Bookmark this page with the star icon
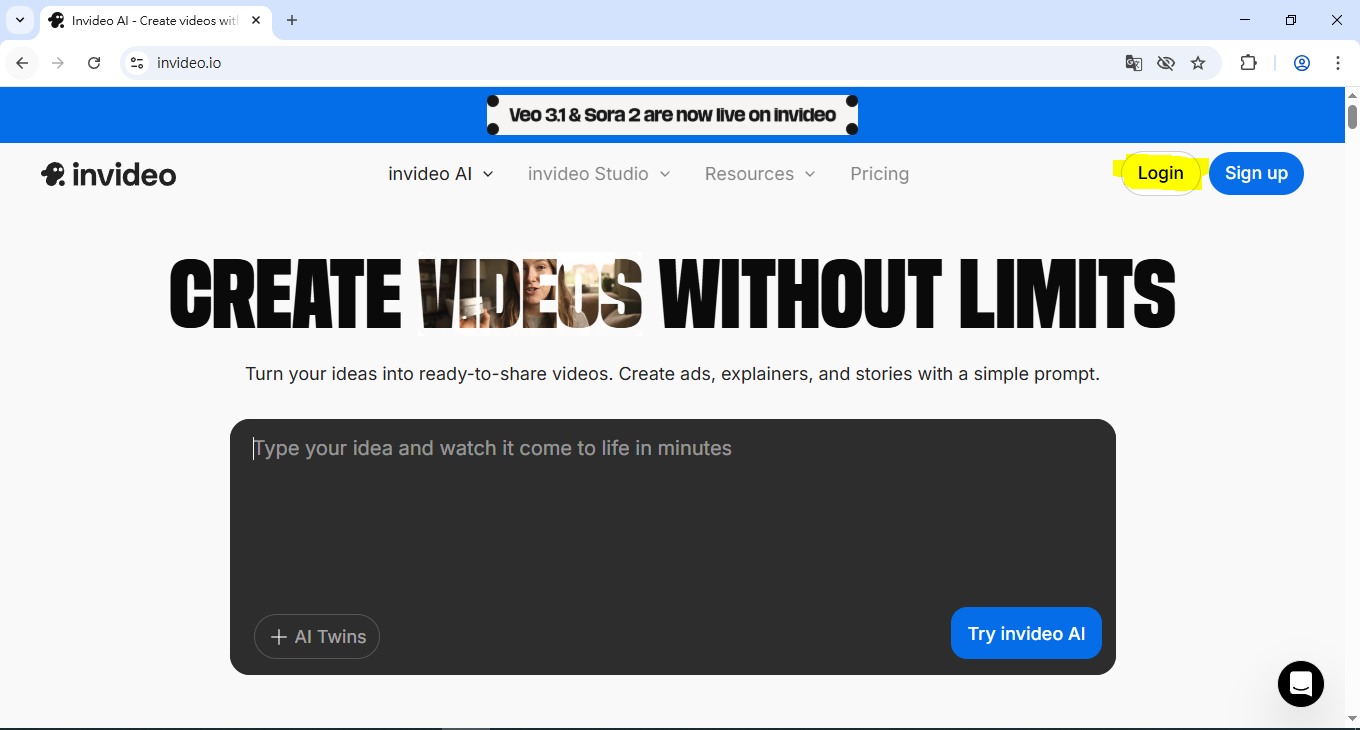This screenshot has height=730, width=1360. 1198,63
